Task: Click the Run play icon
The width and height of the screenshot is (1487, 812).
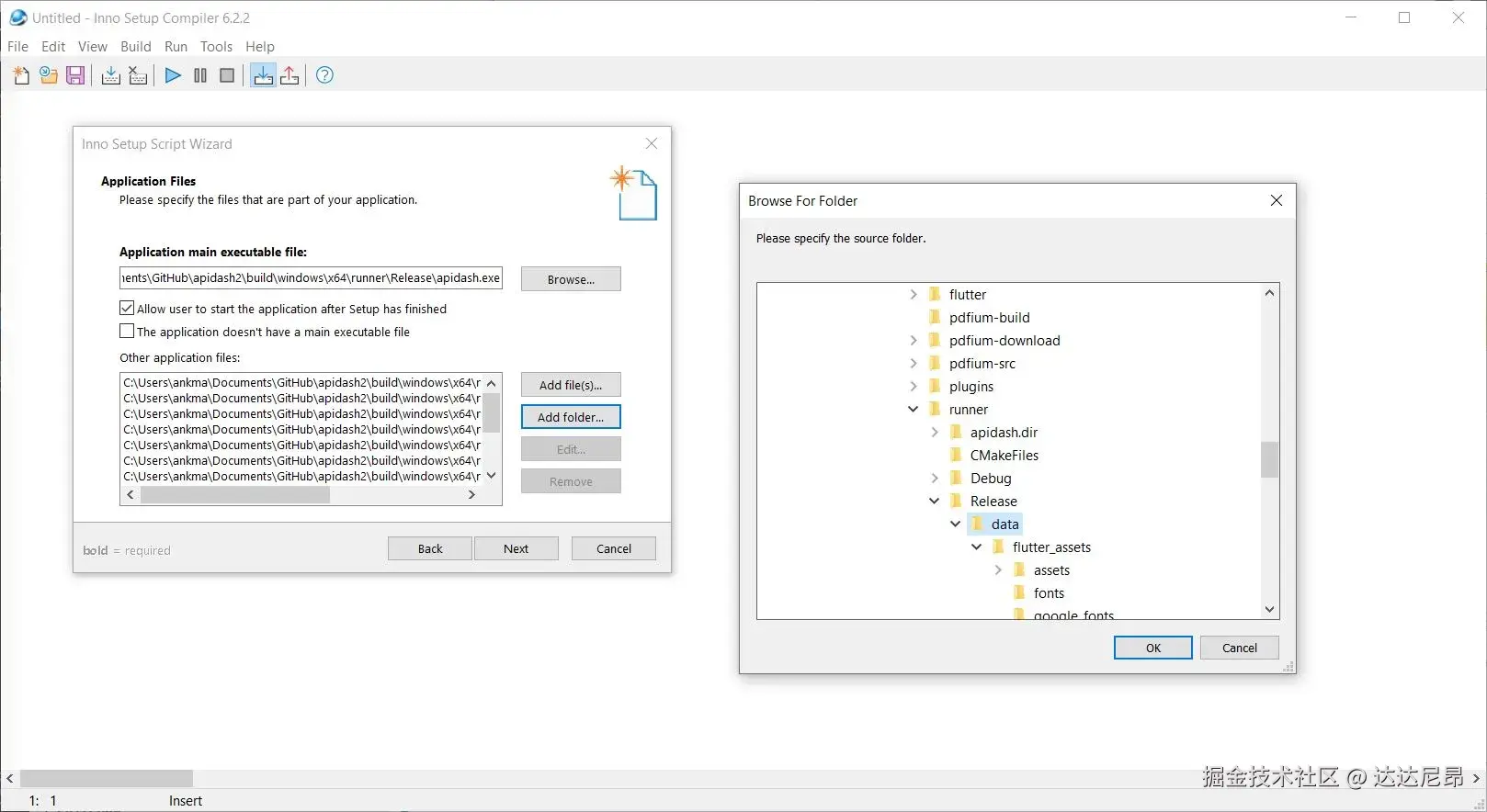Action: pos(173,75)
